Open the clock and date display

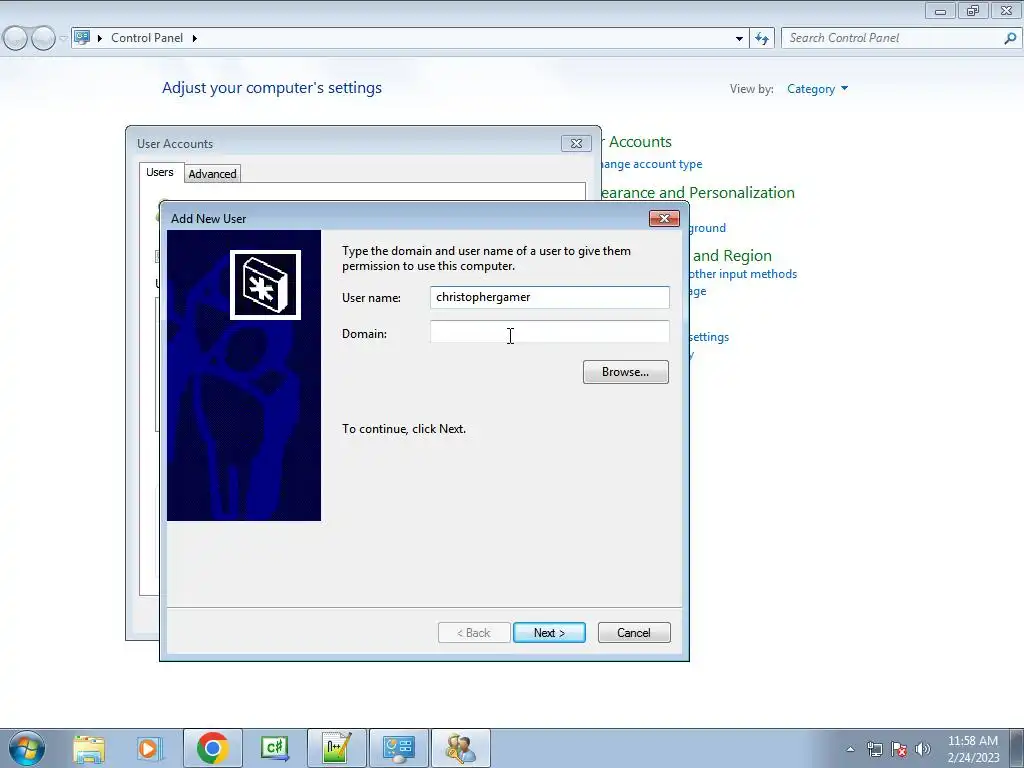[x=973, y=749]
